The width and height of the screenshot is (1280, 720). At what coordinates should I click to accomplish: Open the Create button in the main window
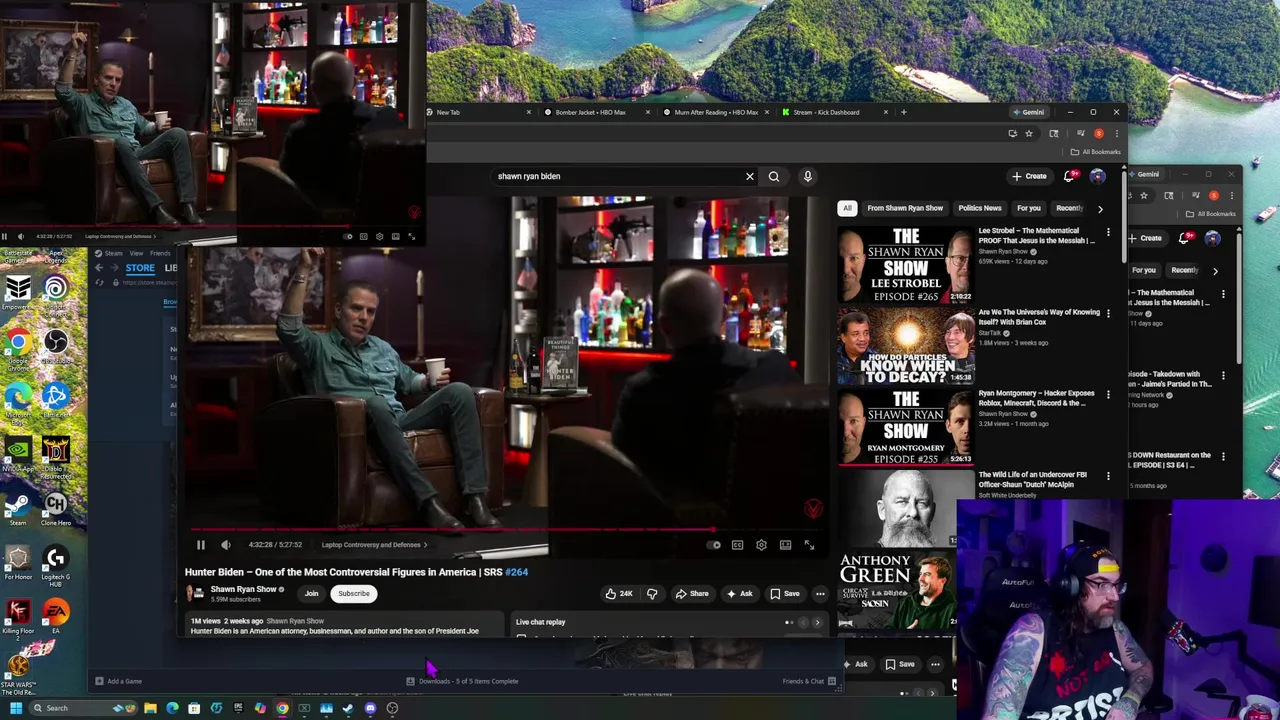pos(1029,176)
